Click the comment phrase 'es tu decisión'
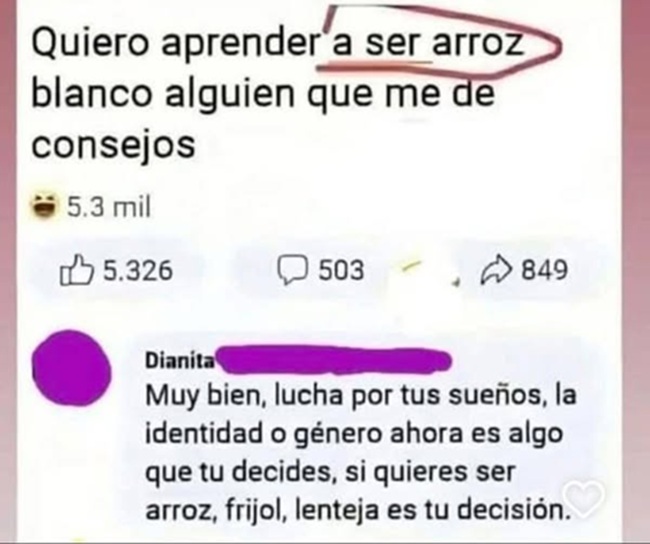The height and width of the screenshot is (544, 650). [x=475, y=509]
